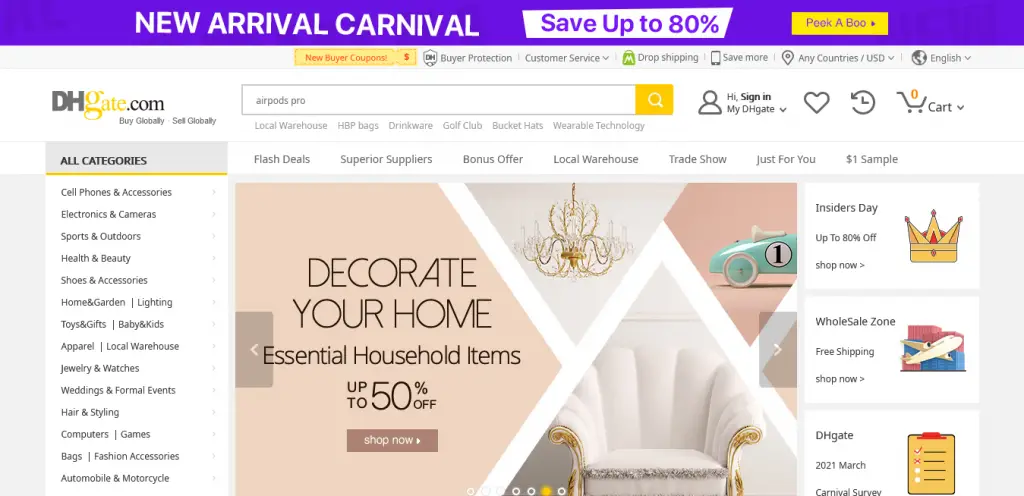1024x496 pixels.
Task: Open the wishlist heart icon
Action: coord(816,102)
